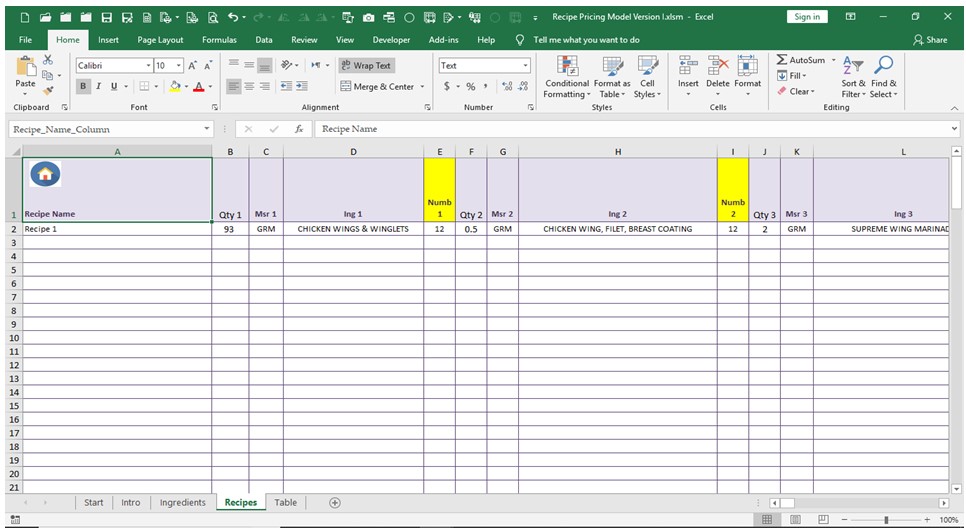Click the Format Painter brush icon
The image size is (966, 529).
47,91
